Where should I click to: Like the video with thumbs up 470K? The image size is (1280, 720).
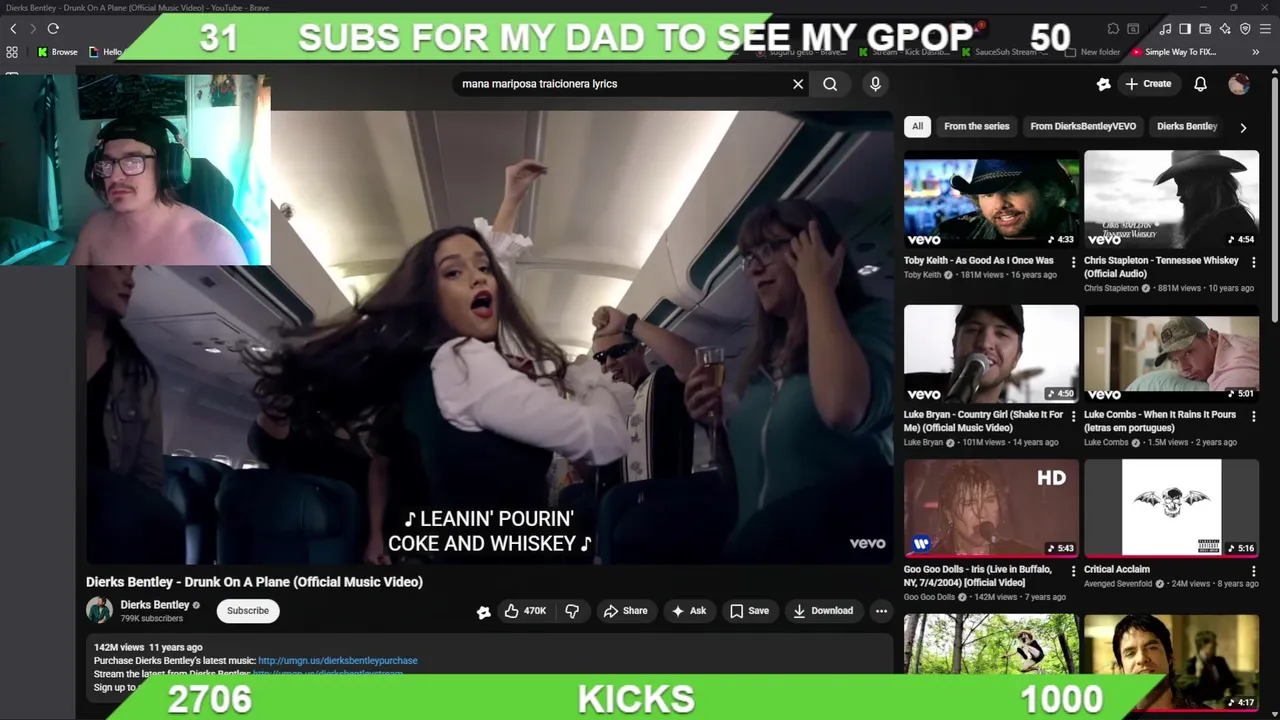pos(525,611)
